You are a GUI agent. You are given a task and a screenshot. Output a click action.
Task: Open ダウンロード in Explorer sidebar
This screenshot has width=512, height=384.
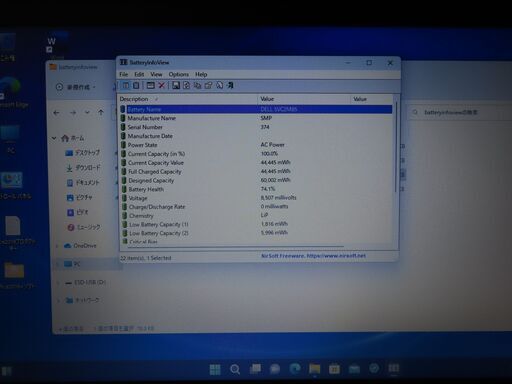click(x=83, y=168)
